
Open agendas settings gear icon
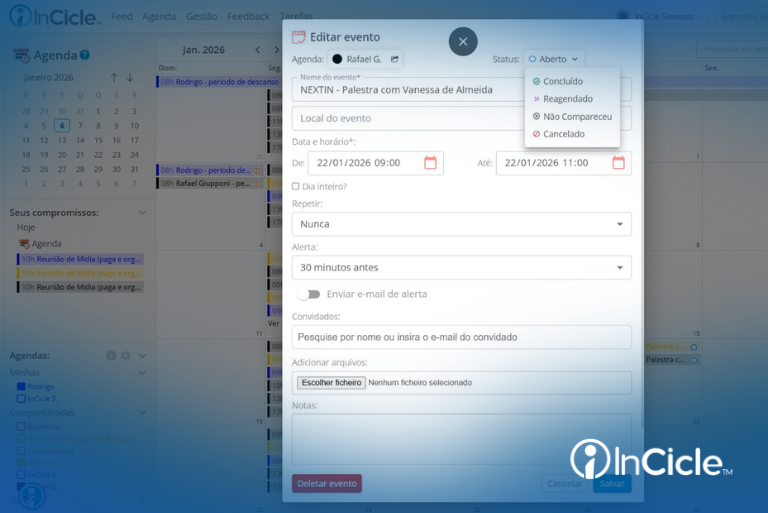[x=126, y=356]
